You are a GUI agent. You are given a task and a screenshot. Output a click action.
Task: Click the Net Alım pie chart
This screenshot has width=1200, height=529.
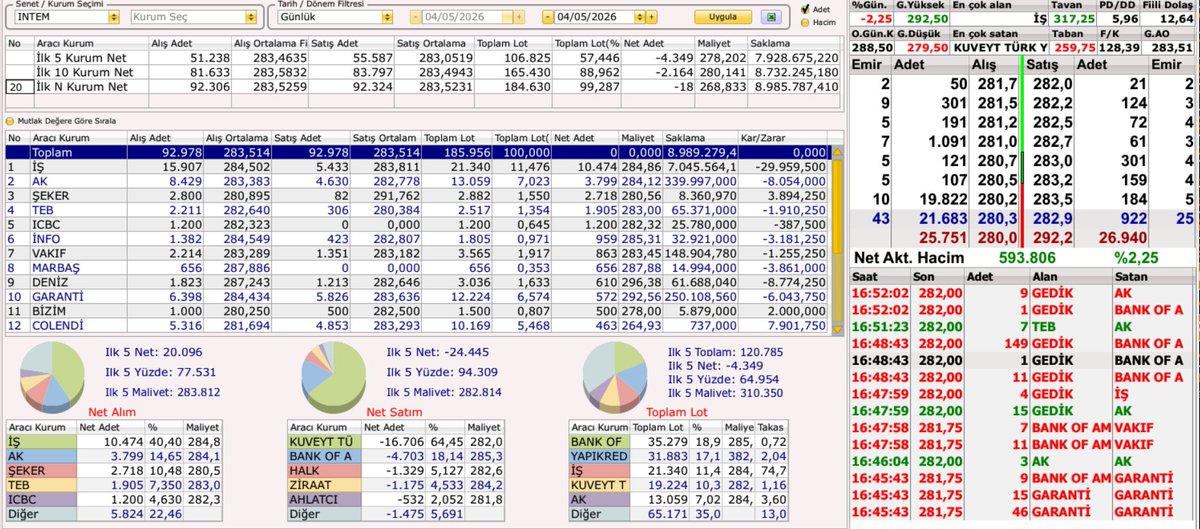click(x=53, y=375)
